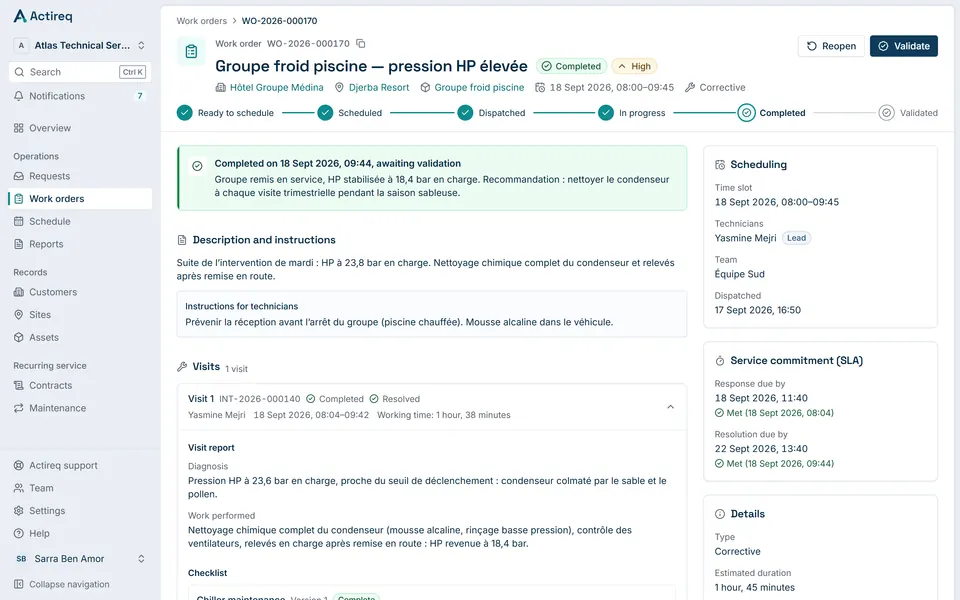Click the Ready to schedule step marker
Image resolution: width=960 pixels, height=600 pixels.
[184, 113]
